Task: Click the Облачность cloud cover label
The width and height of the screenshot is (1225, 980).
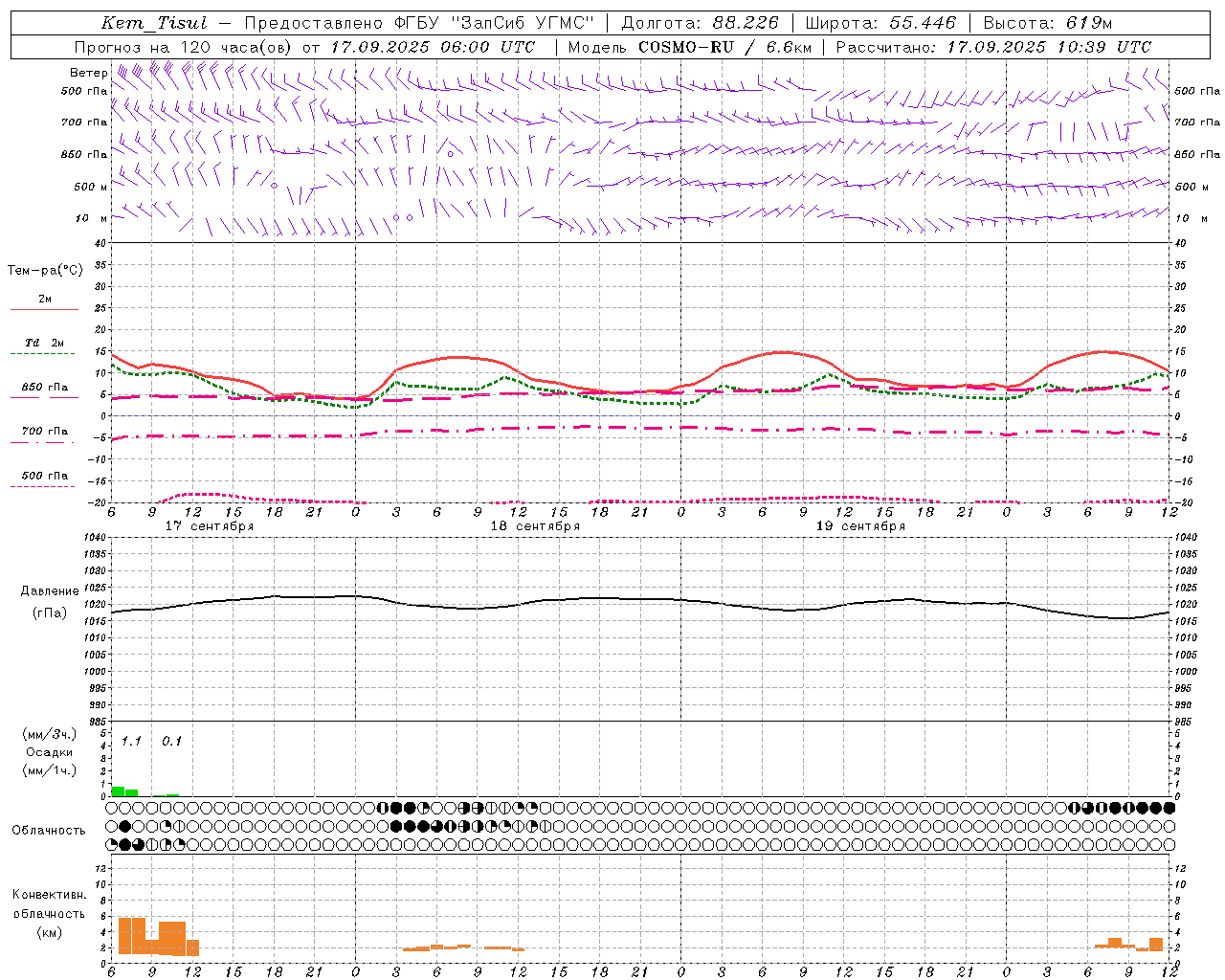Action: click(49, 831)
